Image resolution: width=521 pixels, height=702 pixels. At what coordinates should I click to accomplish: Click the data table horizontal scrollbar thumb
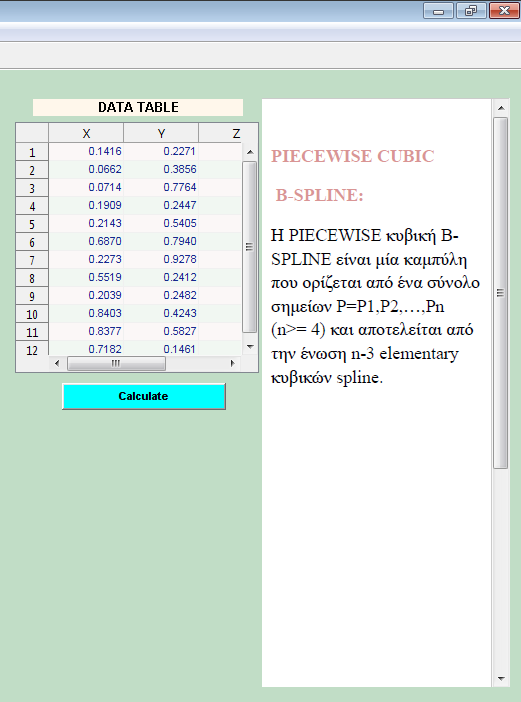pos(116,363)
